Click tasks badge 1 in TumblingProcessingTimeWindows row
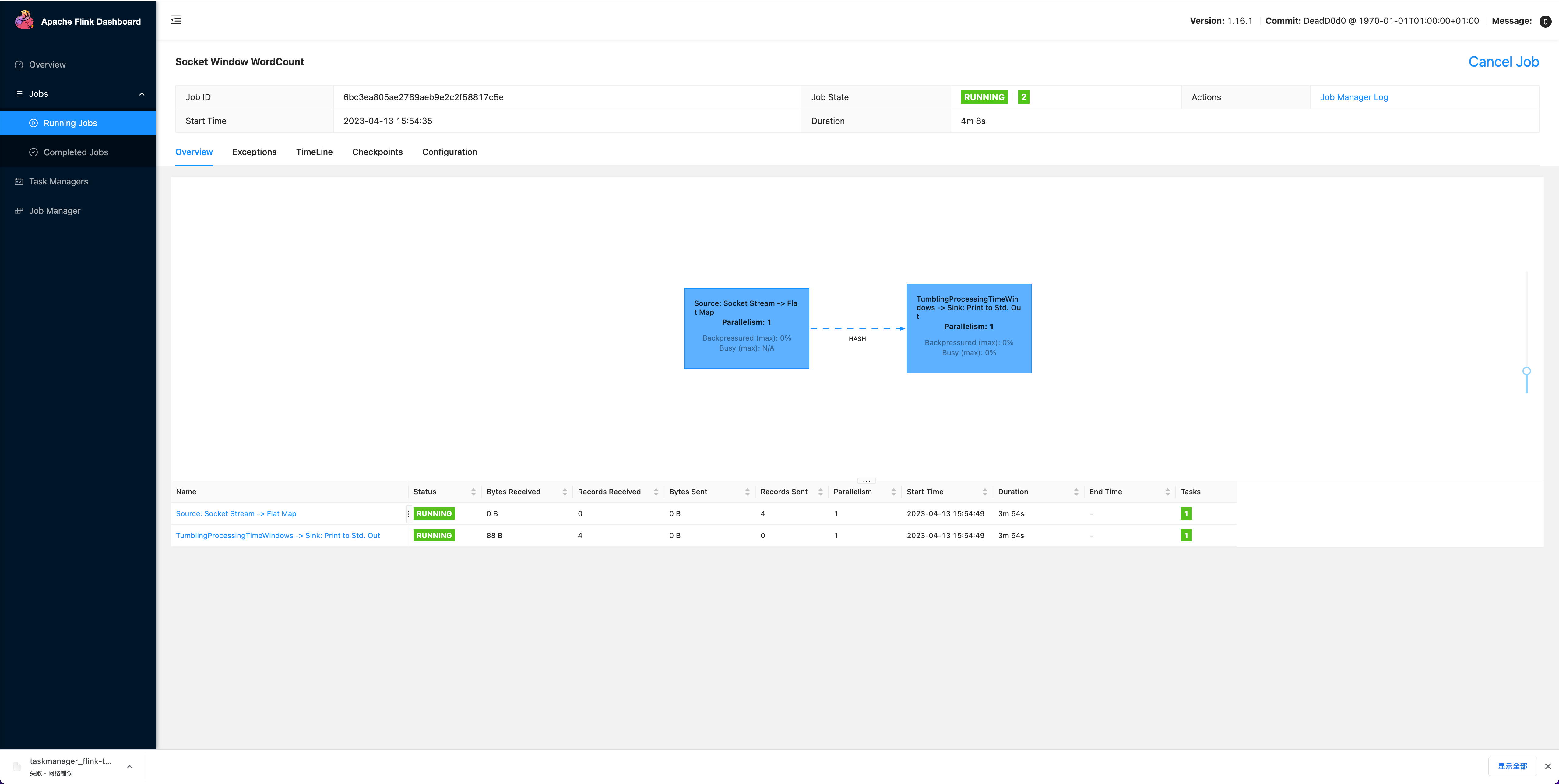 (x=1186, y=535)
